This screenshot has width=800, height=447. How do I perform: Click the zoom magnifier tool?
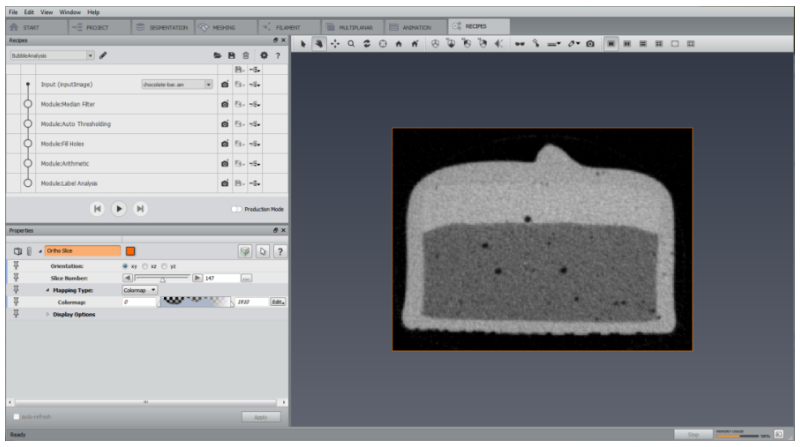pos(351,44)
